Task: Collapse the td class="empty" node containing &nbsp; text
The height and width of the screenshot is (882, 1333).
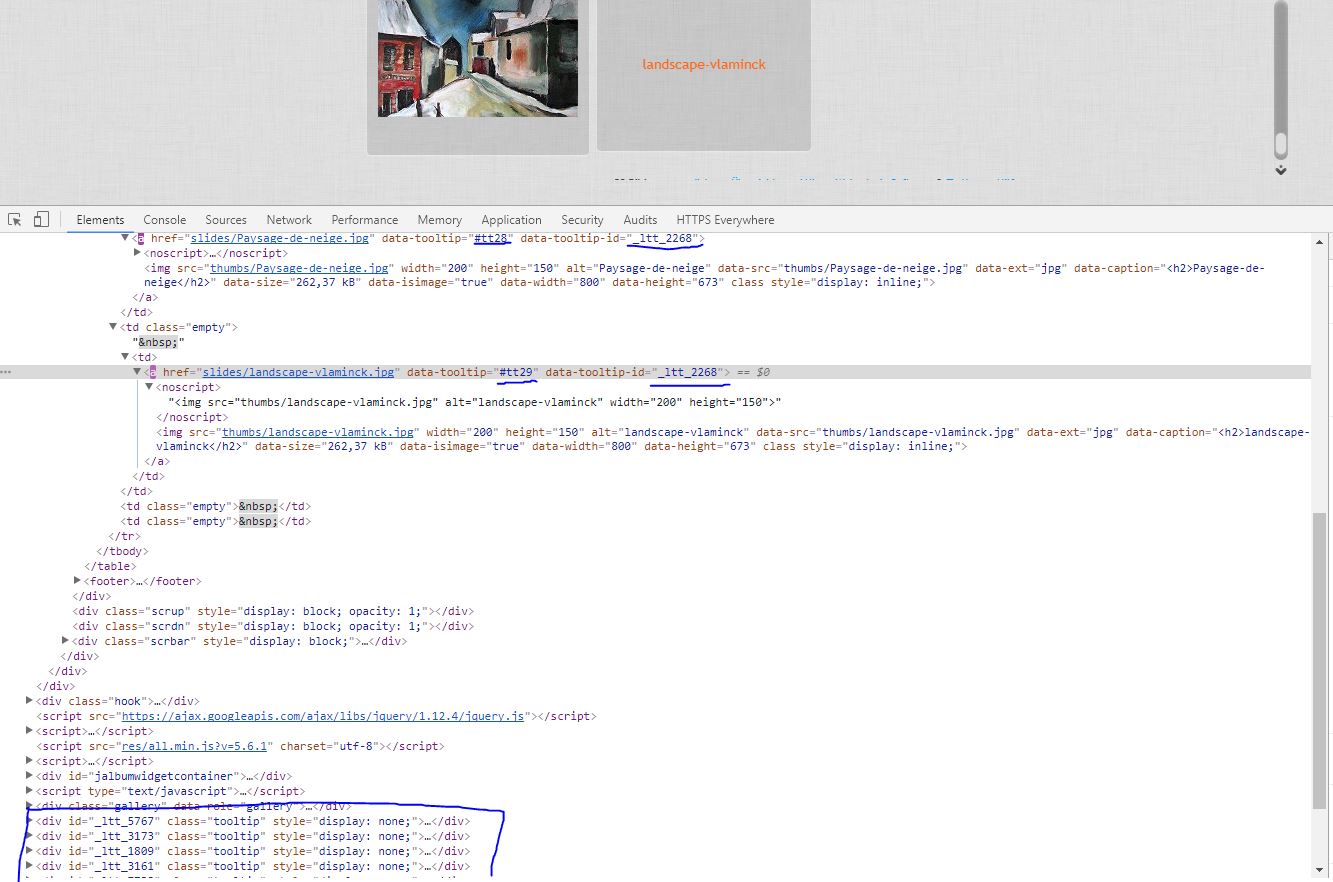Action: pyautogui.click(x=114, y=327)
